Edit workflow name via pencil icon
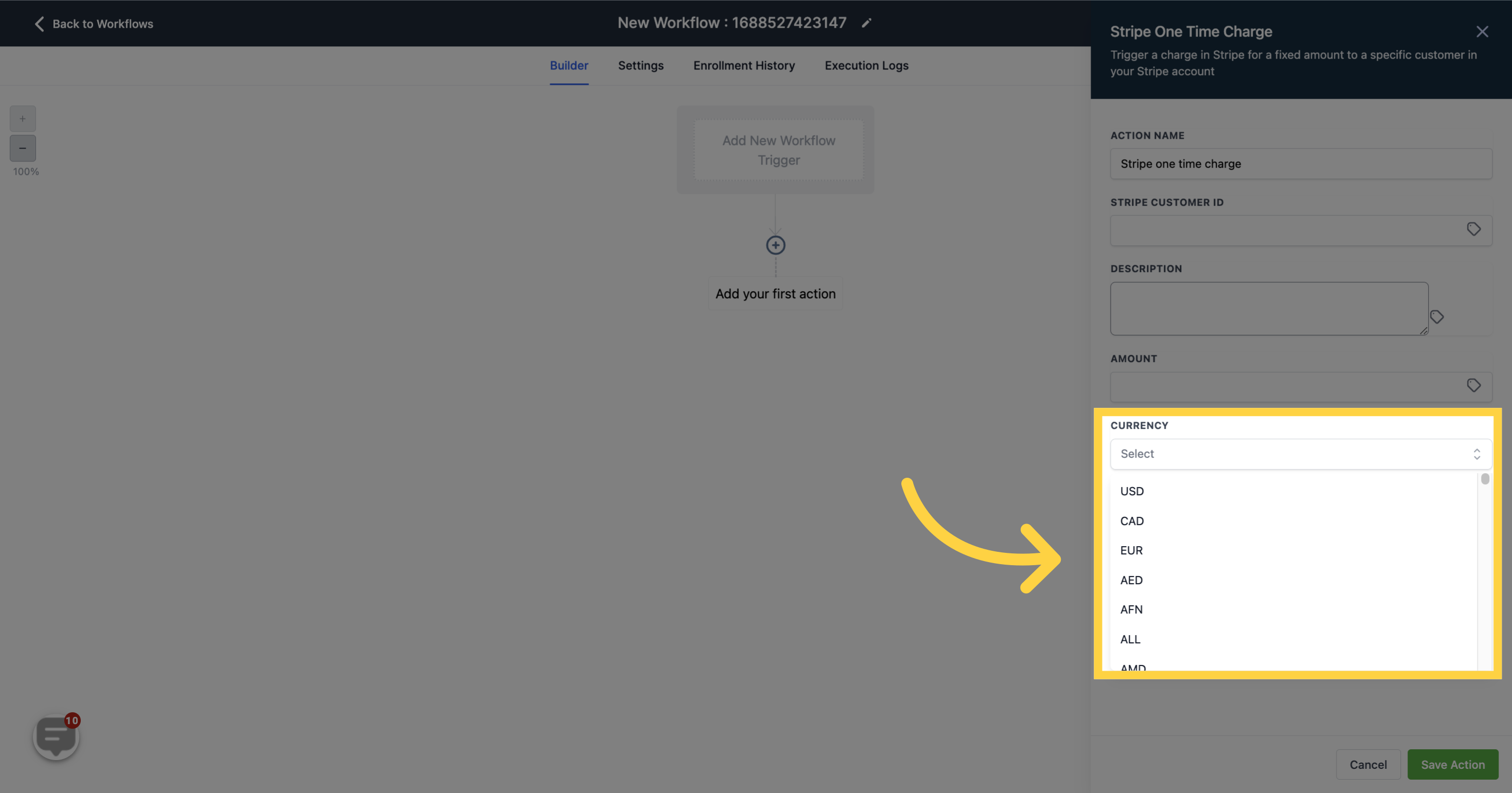The height and width of the screenshot is (793, 1512). [x=866, y=23]
